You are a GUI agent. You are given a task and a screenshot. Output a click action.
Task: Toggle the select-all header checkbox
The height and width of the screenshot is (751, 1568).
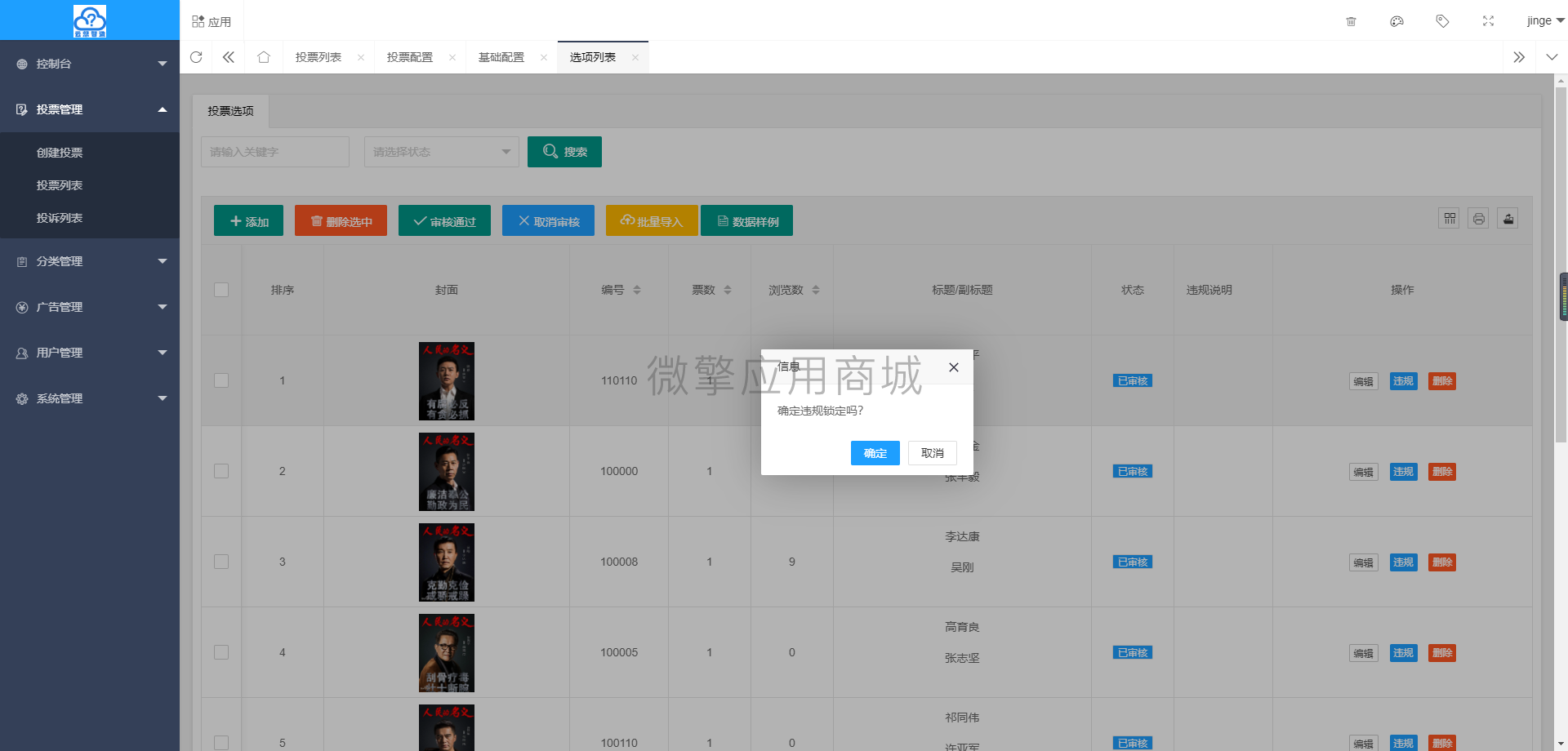221,290
